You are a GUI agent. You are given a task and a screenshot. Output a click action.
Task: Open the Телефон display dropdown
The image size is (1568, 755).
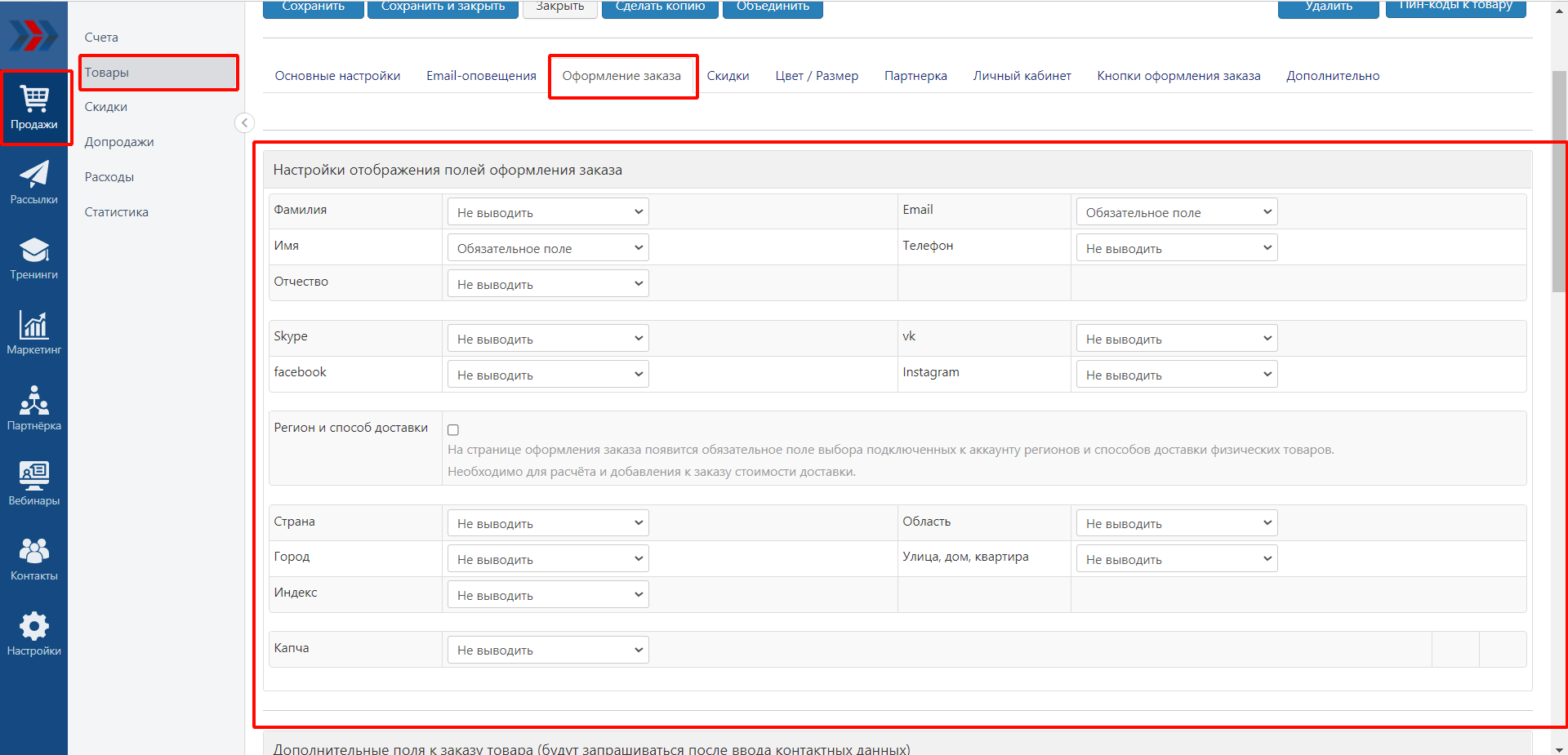coord(1177,248)
